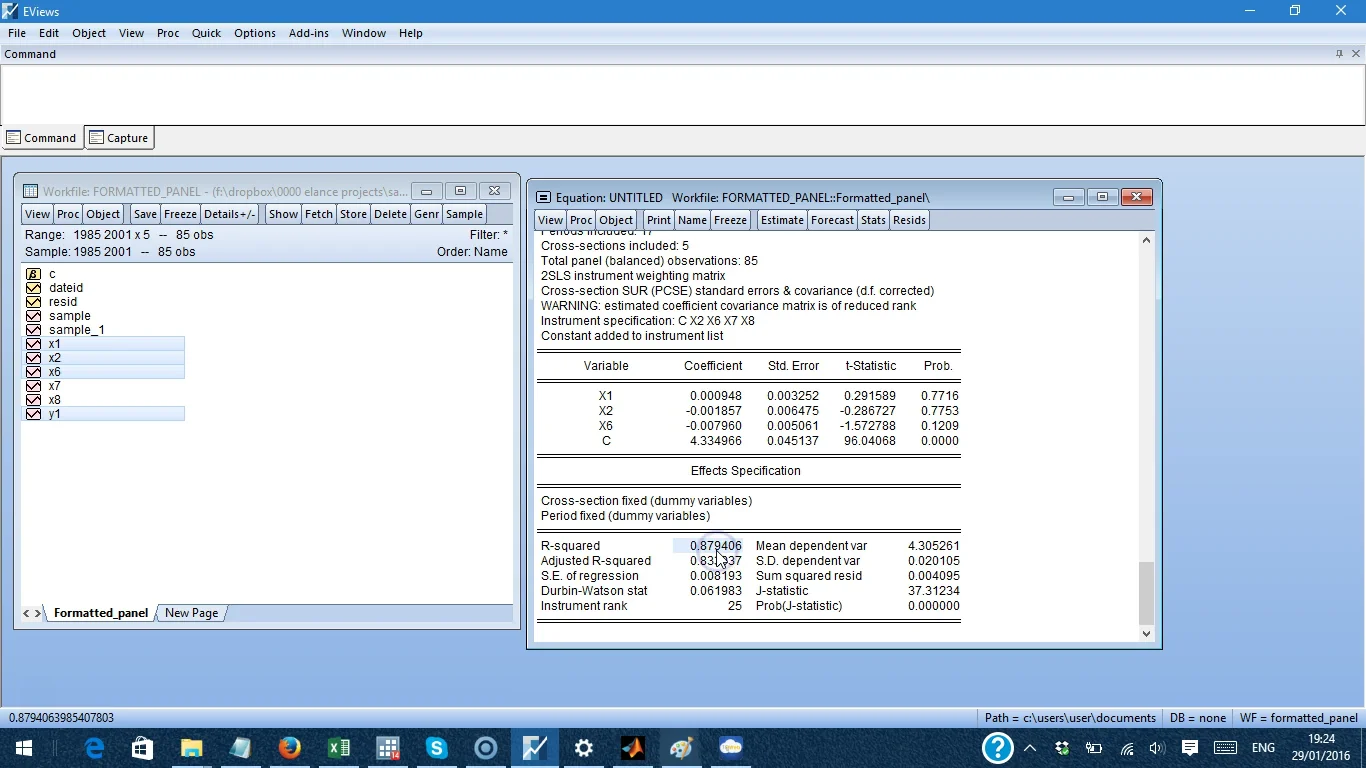Open the equation window Object dropdown
This screenshot has height=768, width=1366.
click(x=616, y=220)
